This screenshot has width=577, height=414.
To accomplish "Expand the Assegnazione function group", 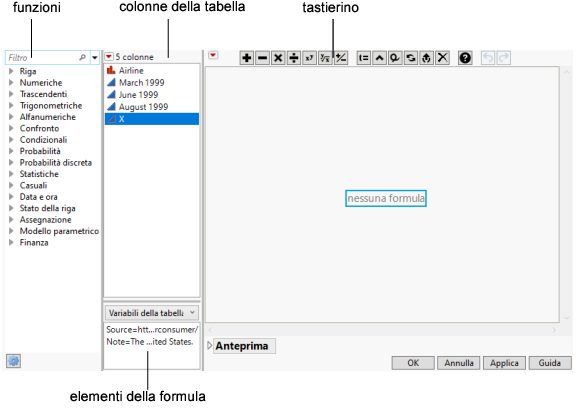I will coord(11,219).
